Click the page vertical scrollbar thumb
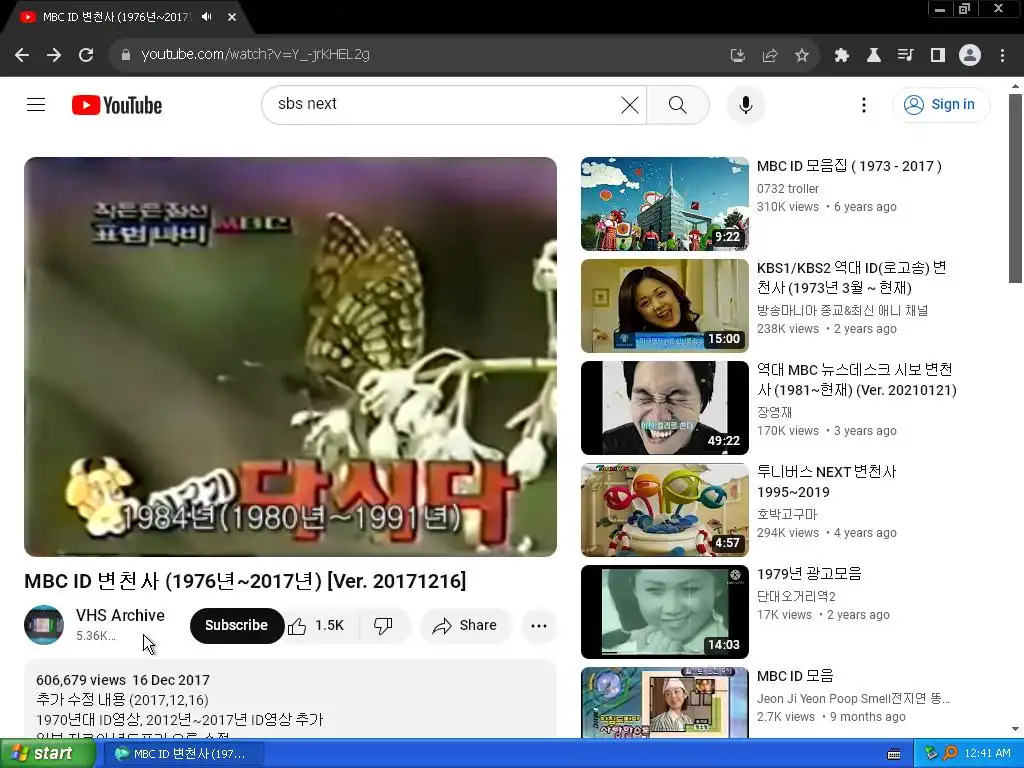This screenshot has width=1024, height=768. [1015, 188]
